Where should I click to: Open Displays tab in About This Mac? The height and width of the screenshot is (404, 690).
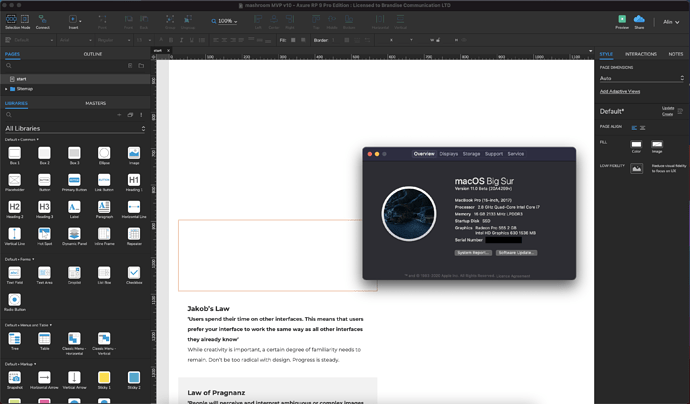point(448,154)
